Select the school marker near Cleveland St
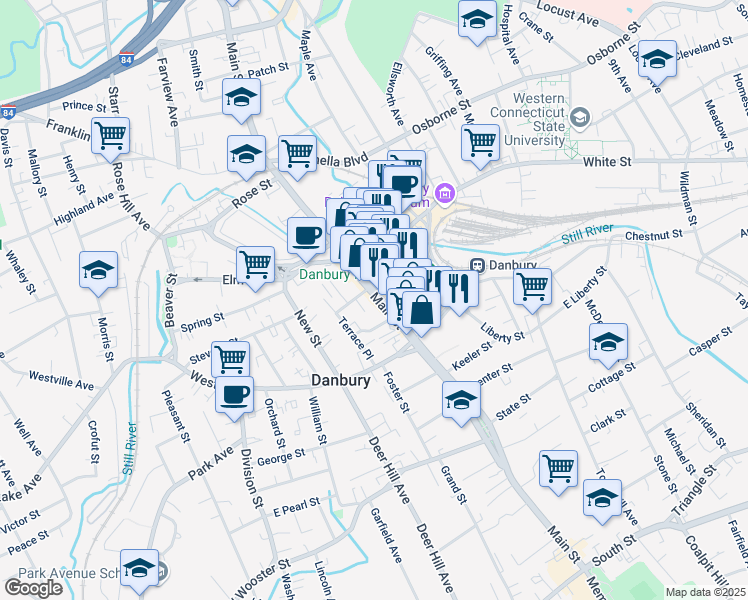This screenshot has width=748, height=600. 657,62
